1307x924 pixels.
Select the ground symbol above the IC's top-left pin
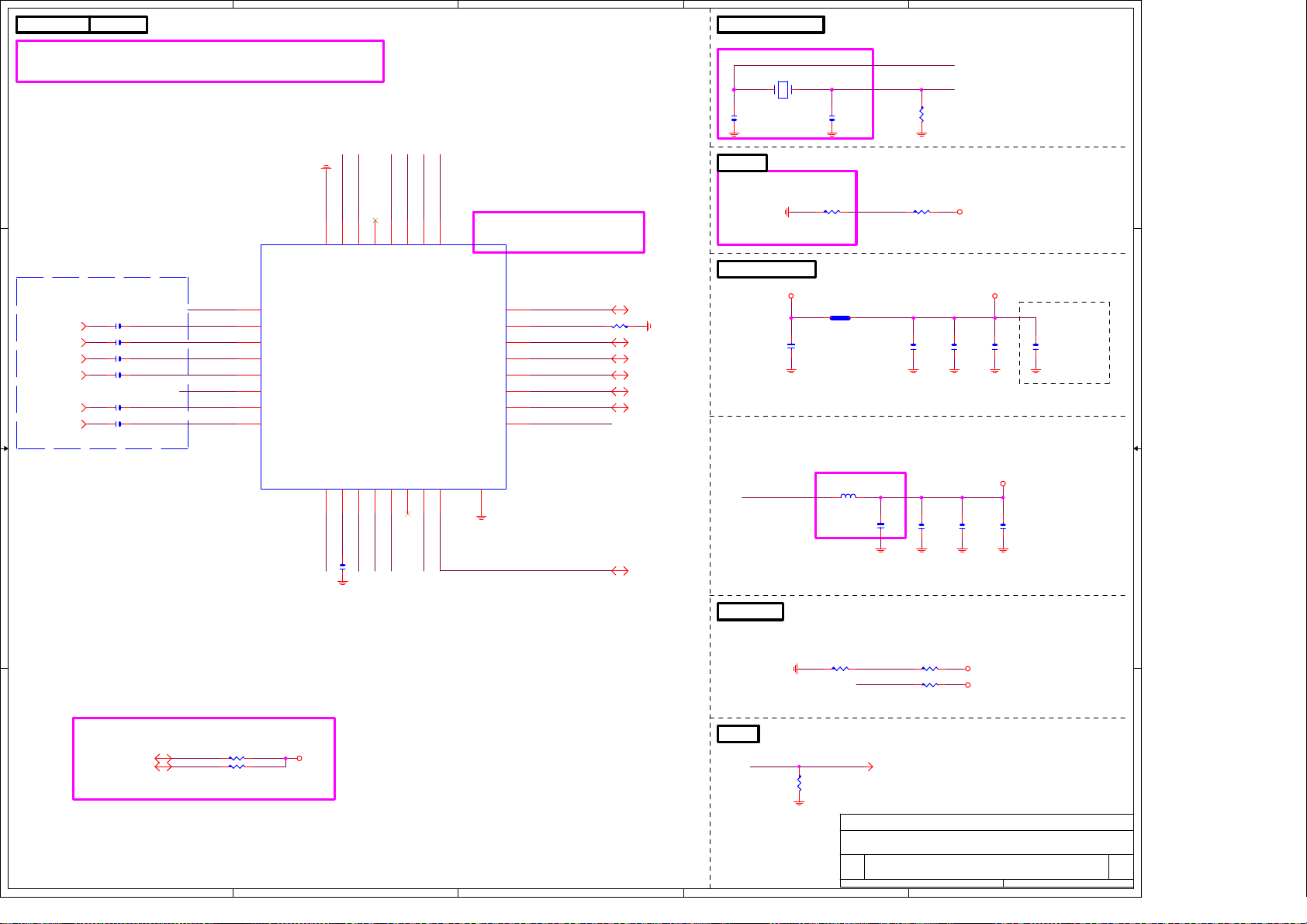327,167
